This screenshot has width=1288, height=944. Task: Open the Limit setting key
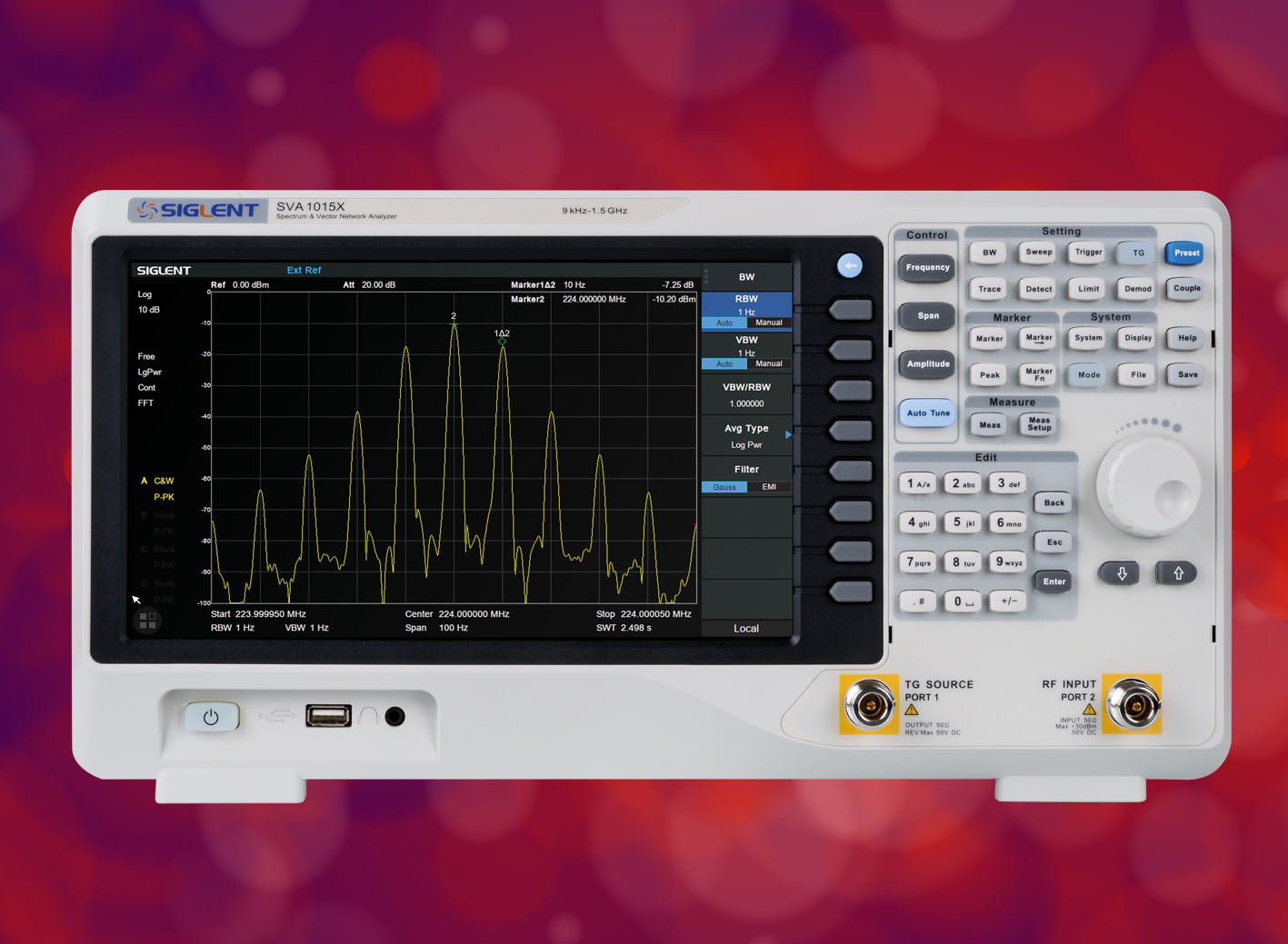click(x=1088, y=289)
